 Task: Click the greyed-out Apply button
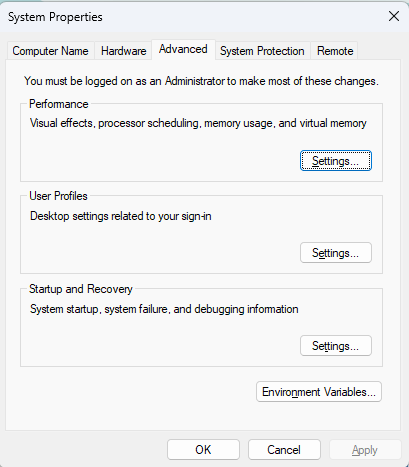pyautogui.click(x=365, y=450)
